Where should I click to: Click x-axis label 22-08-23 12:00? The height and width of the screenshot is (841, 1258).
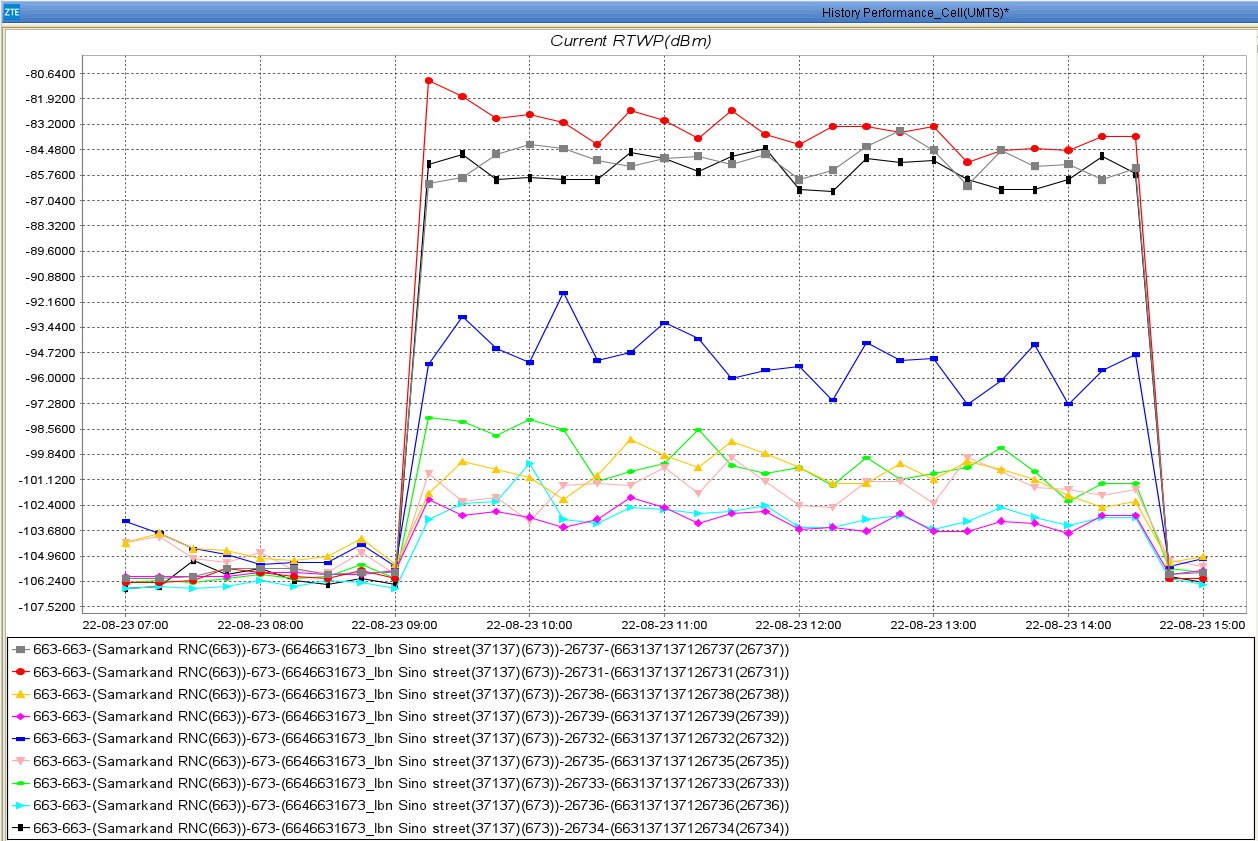click(799, 624)
